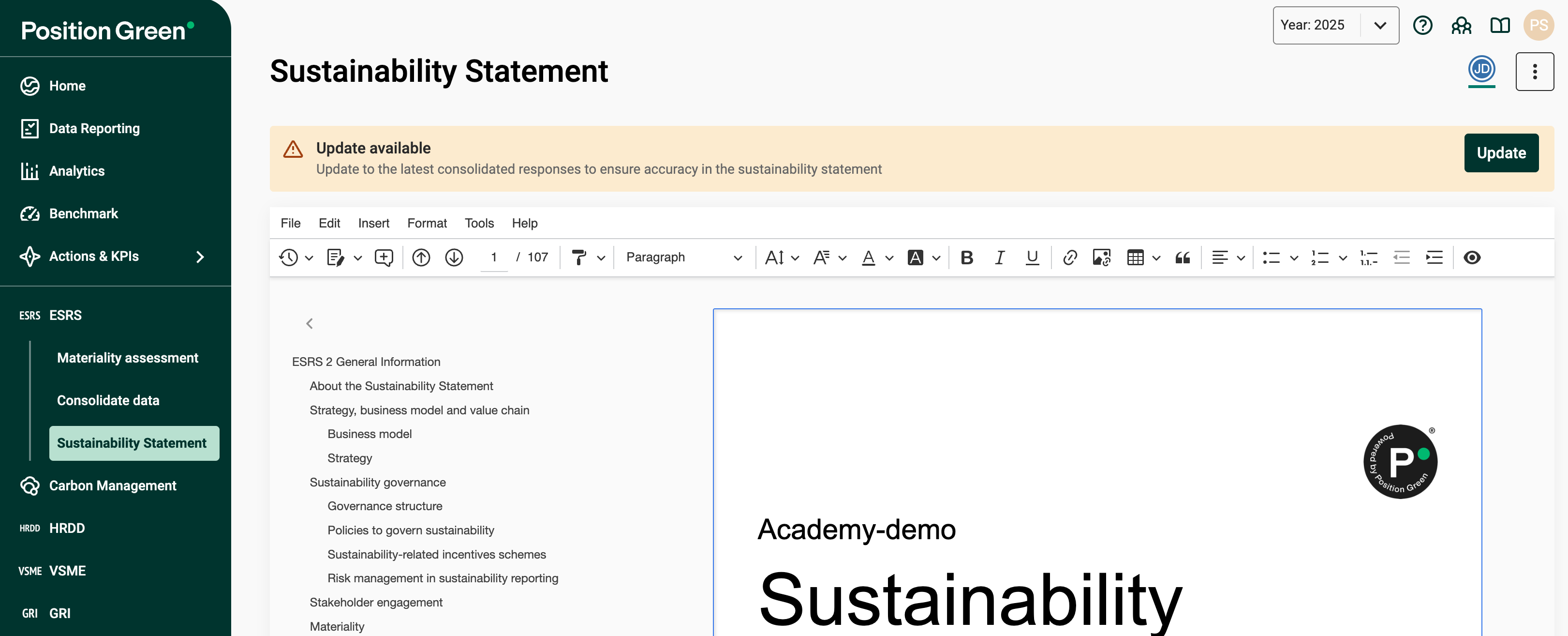Click the page number input field
Screen dimensions: 1568x636
click(x=494, y=257)
